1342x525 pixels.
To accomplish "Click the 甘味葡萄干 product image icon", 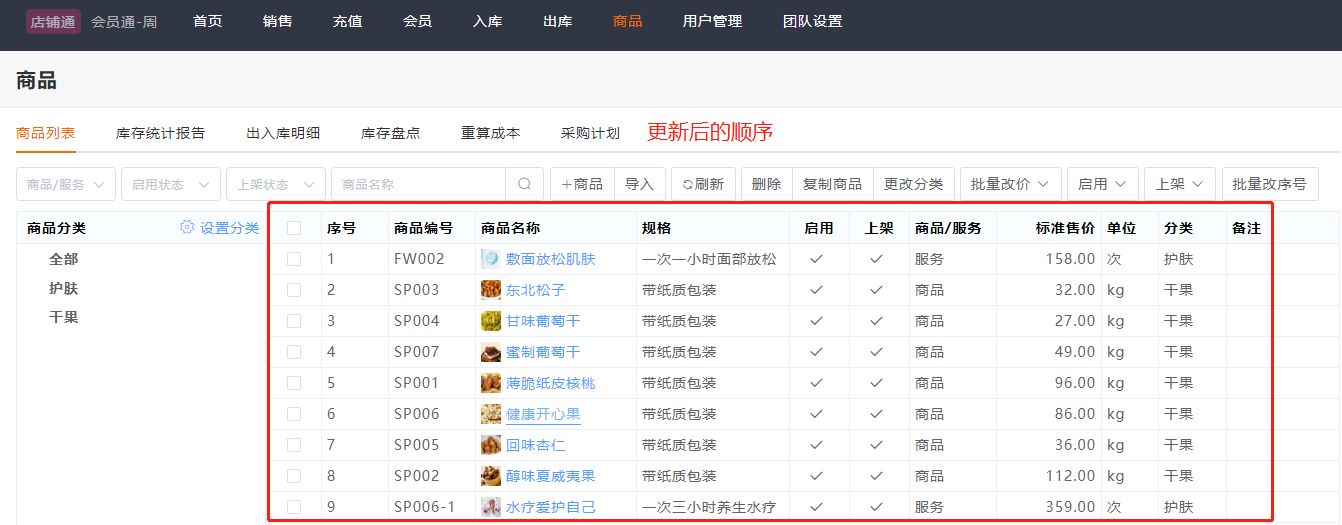I will pyautogui.click(x=490, y=321).
